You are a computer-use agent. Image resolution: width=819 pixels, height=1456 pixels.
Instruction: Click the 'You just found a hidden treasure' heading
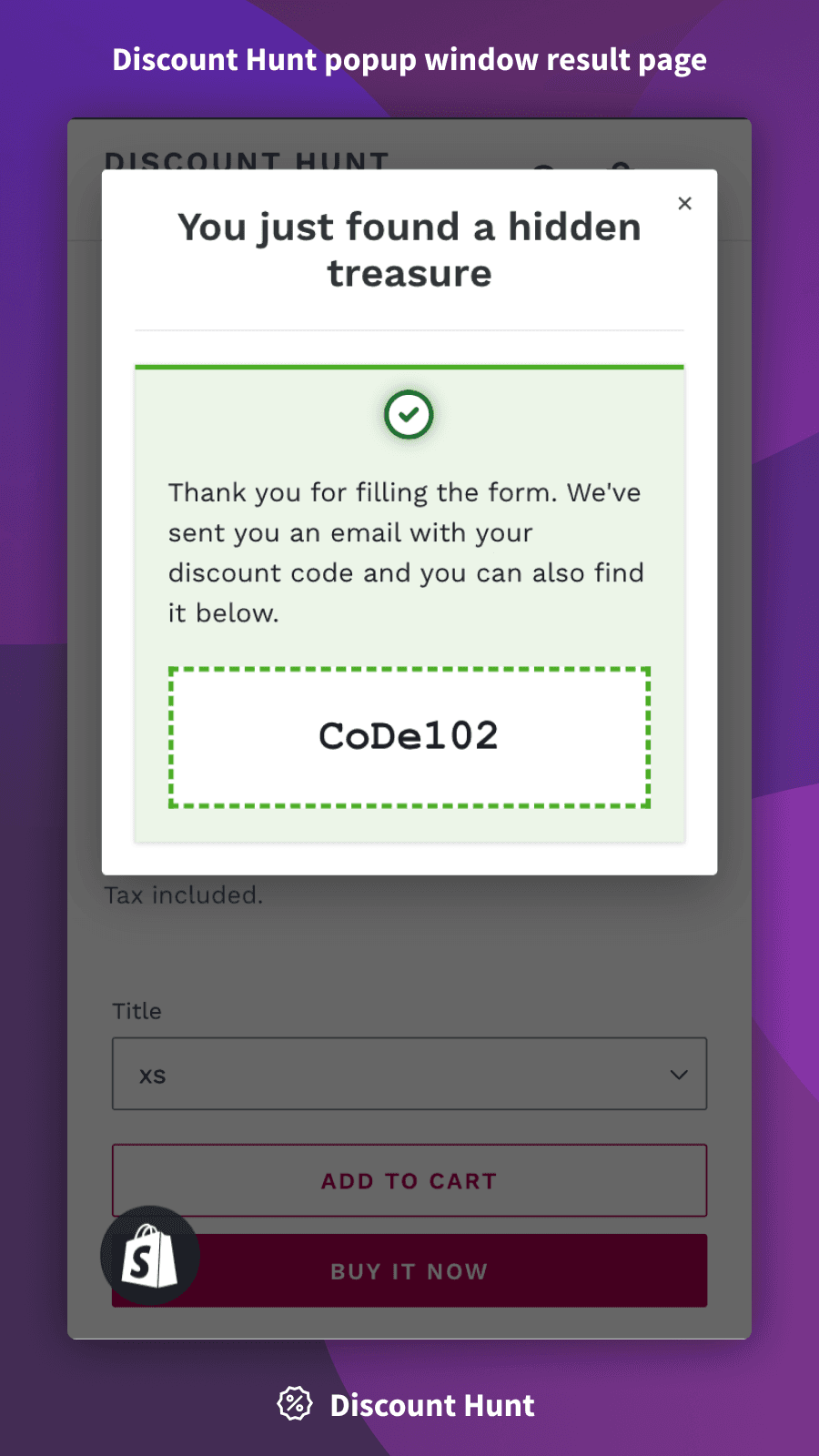pos(409,250)
